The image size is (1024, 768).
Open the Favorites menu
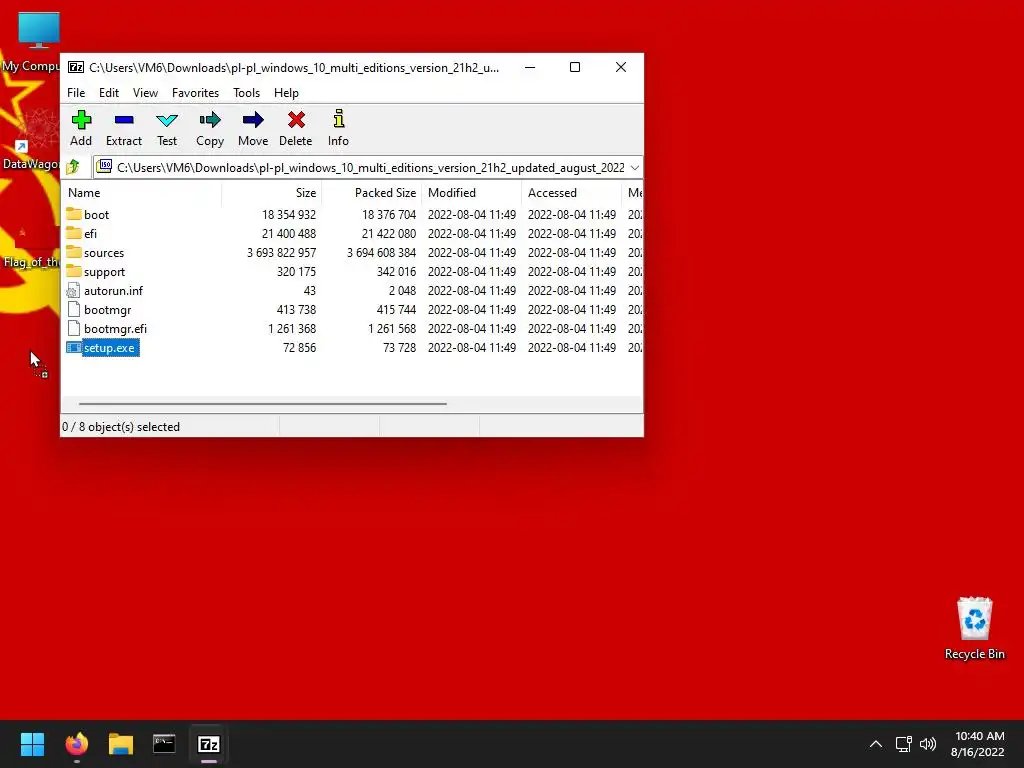(x=195, y=93)
